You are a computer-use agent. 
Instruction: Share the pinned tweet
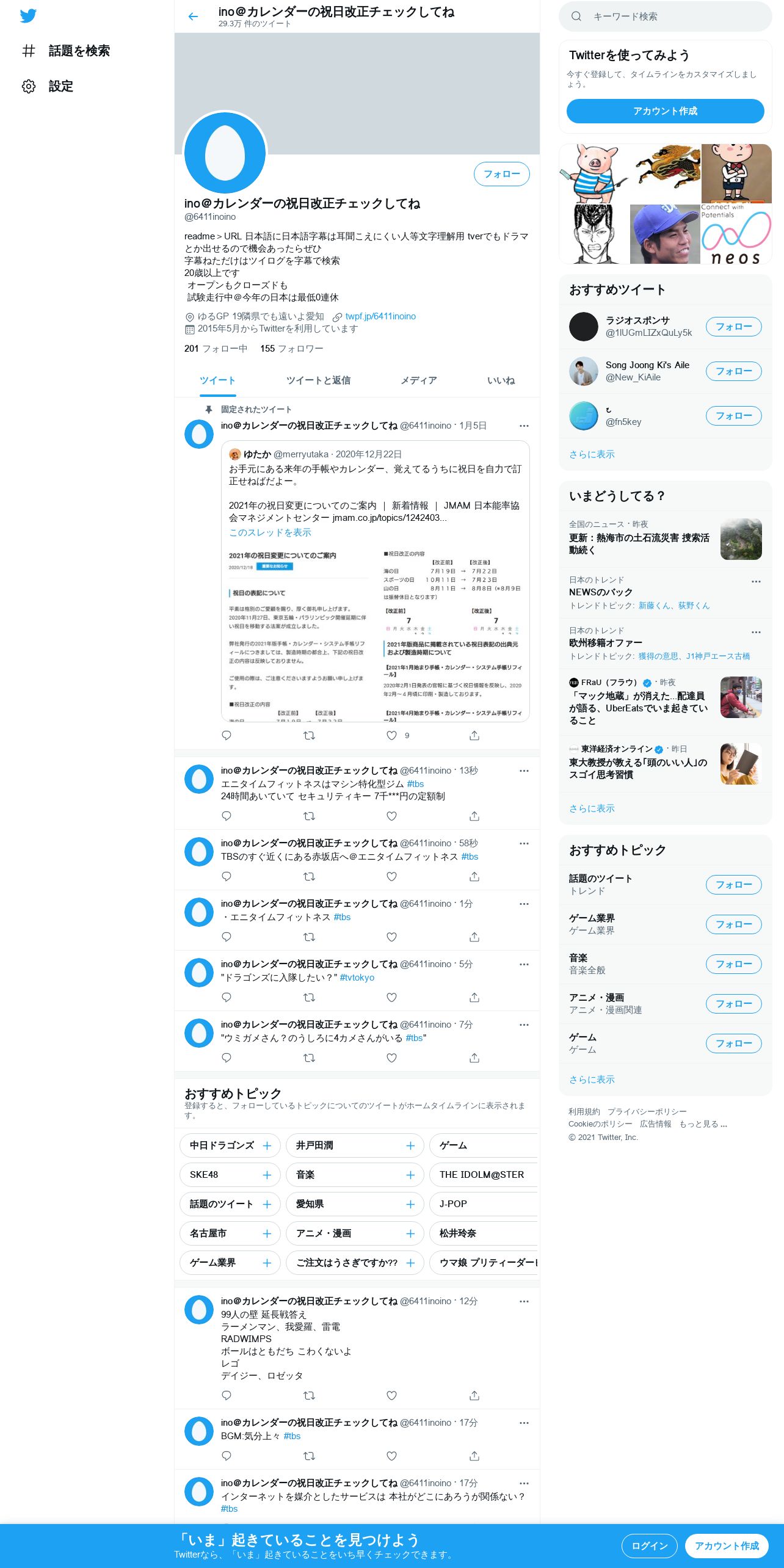474,735
